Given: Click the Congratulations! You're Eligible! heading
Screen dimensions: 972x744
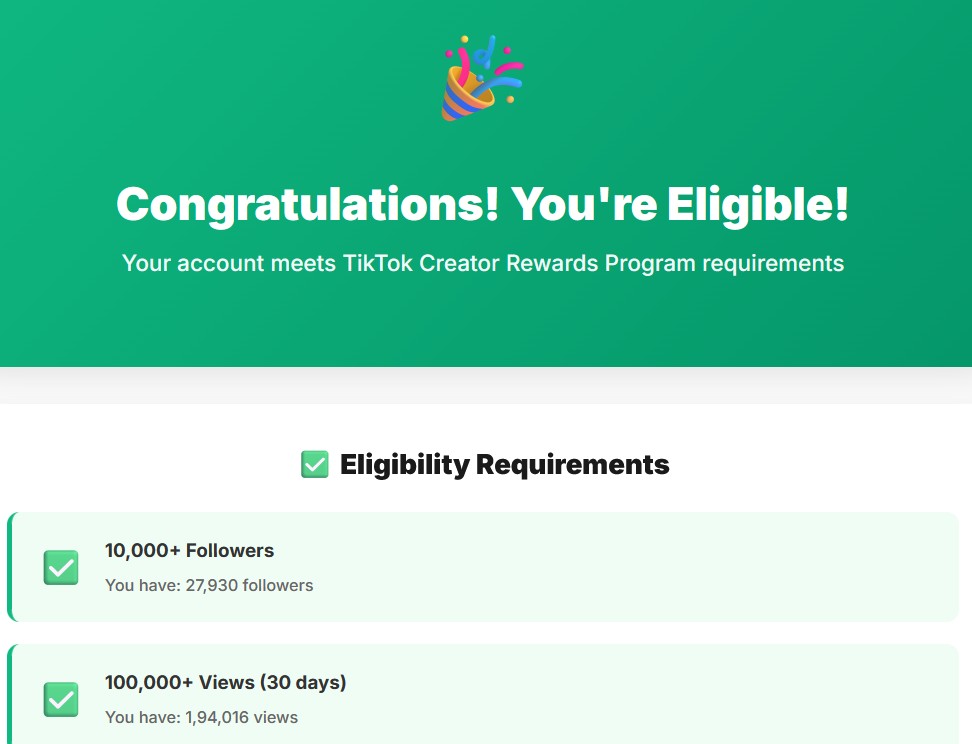Looking at the screenshot, I should (484, 203).
